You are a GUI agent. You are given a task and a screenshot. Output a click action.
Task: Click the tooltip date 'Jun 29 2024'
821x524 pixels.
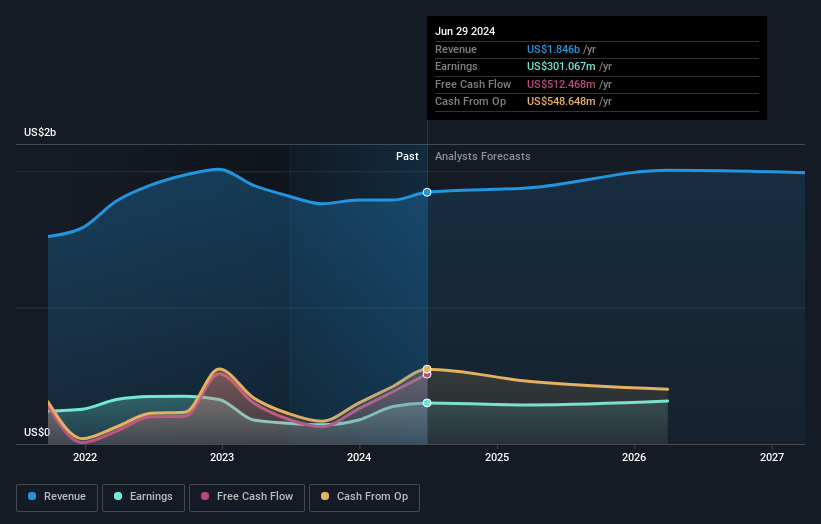tap(465, 31)
